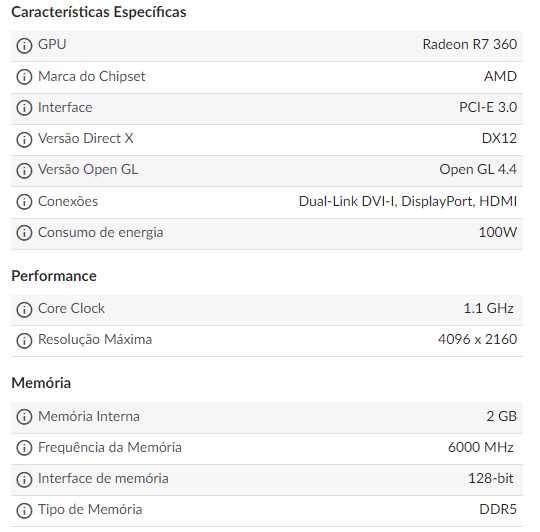The height and width of the screenshot is (532, 540).
Task: Click info icon for Frequência da Memória
Action: [24, 448]
